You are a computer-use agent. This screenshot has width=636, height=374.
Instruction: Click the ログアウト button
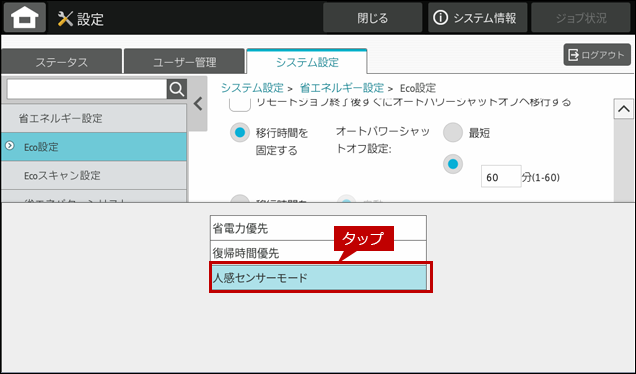tap(597, 55)
